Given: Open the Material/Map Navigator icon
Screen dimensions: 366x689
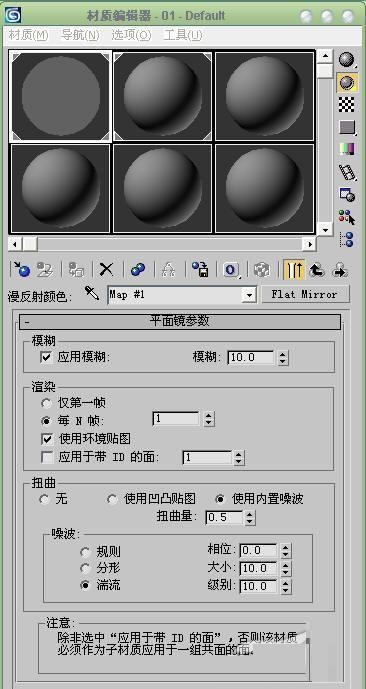Looking at the screenshot, I should click(x=347, y=239).
